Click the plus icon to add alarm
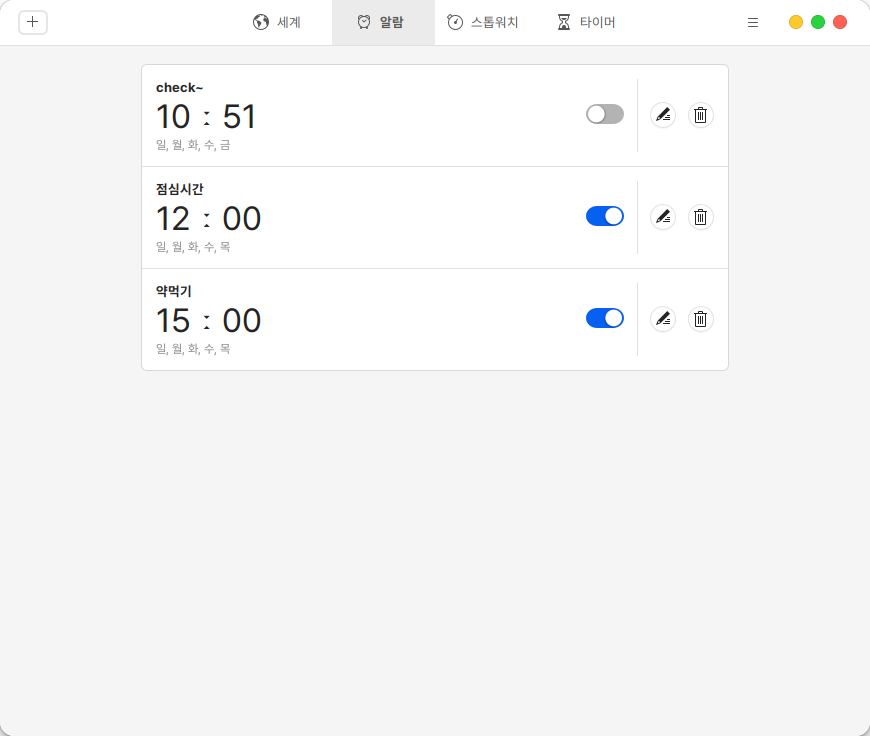This screenshot has height=736, width=870. pyautogui.click(x=33, y=22)
